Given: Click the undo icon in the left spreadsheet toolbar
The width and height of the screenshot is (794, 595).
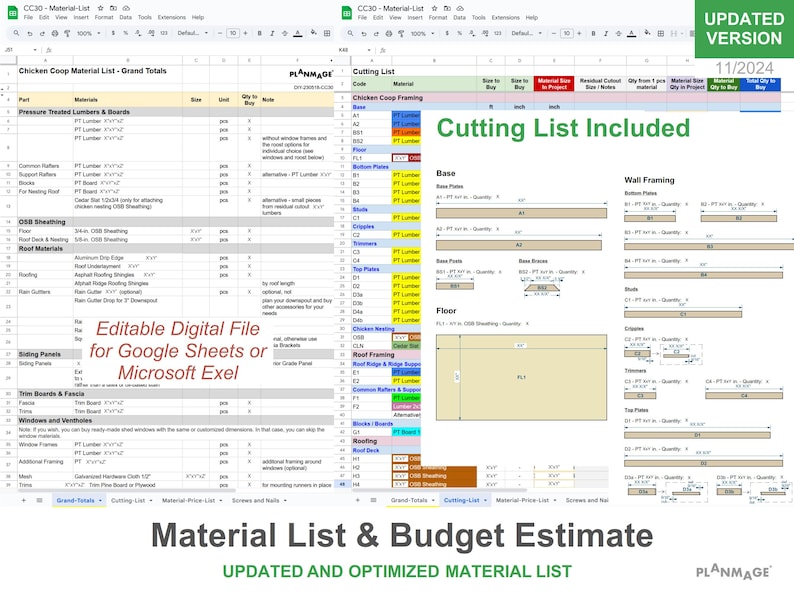Looking at the screenshot, I should pos(30,33).
